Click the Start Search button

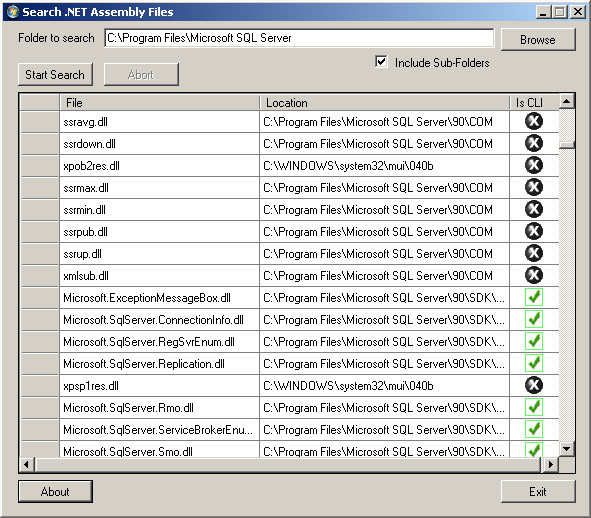click(55, 74)
